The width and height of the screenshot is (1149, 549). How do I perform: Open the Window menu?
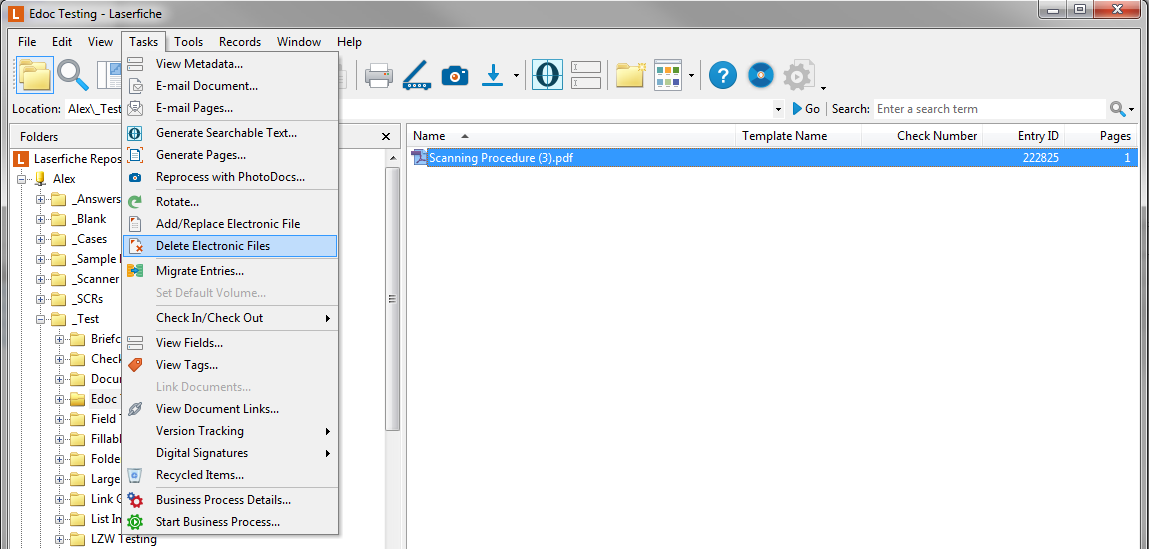(x=299, y=42)
